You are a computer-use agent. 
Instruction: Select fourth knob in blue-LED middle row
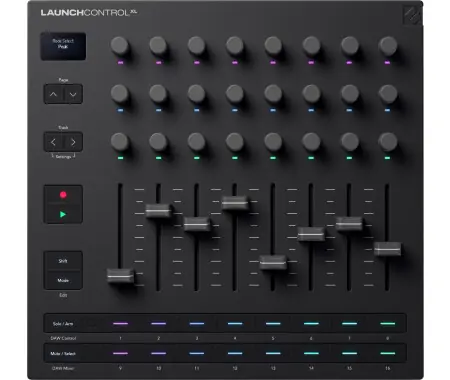point(235,94)
